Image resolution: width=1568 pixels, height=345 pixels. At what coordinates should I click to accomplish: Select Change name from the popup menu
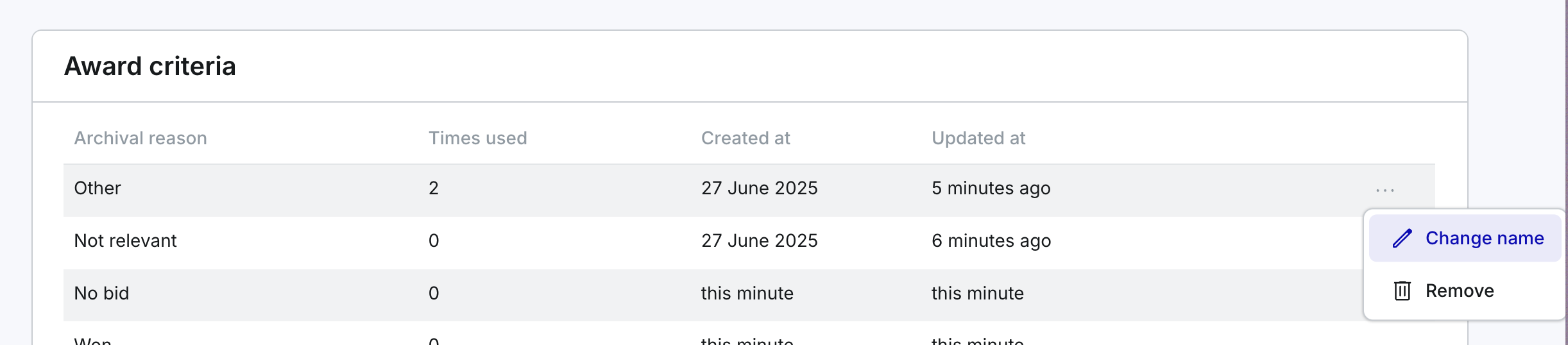point(1465,239)
